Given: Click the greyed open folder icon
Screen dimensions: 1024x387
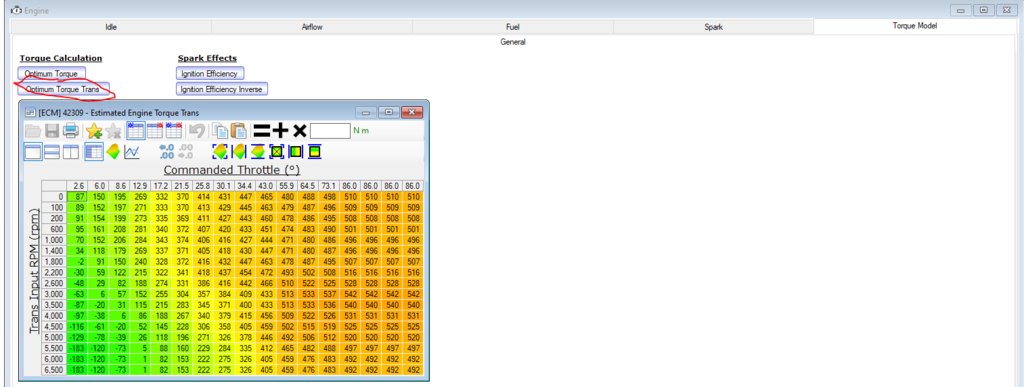Looking at the screenshot, I should pyautogui.click(x=33, y=130).
